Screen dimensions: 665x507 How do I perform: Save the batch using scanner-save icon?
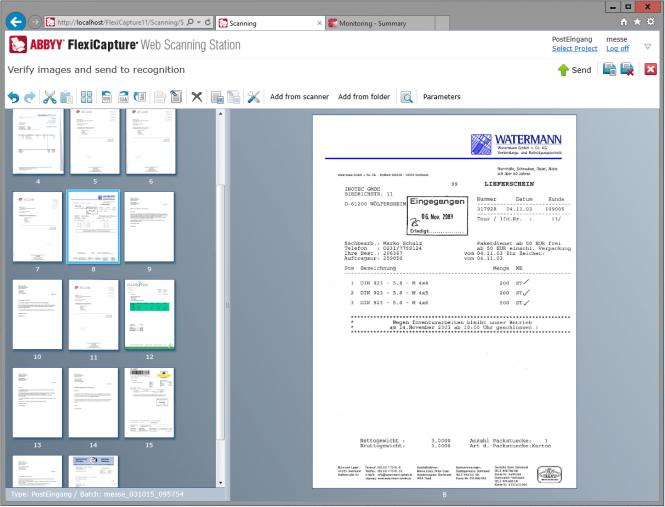609,69
